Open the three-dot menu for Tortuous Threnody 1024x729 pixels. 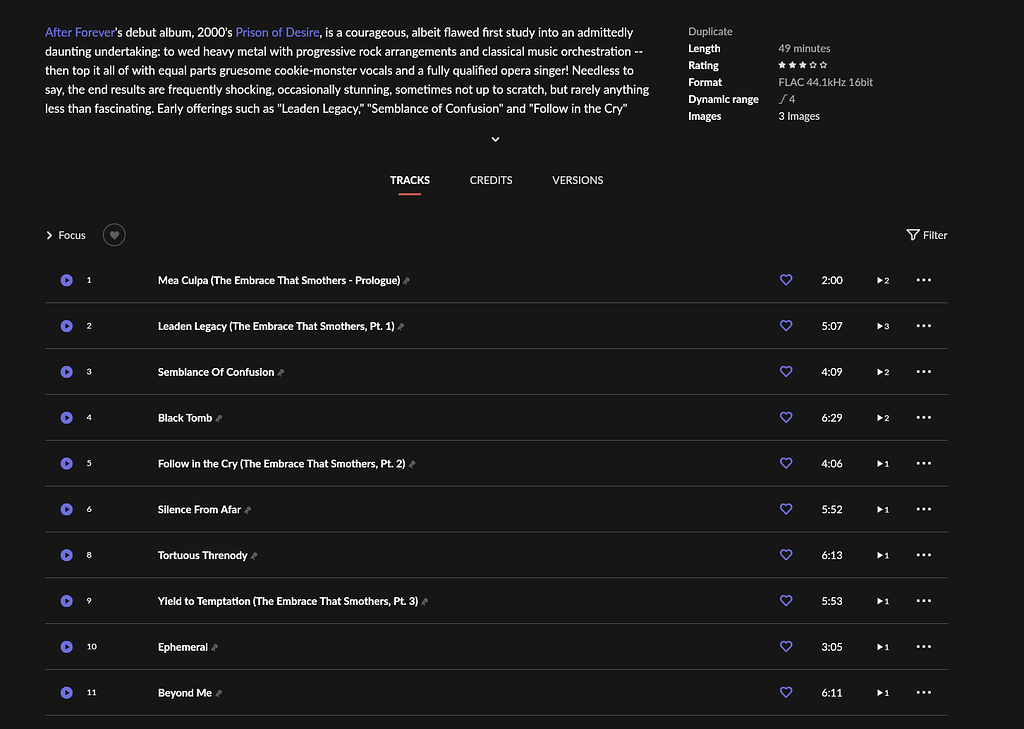coord(923,555)
